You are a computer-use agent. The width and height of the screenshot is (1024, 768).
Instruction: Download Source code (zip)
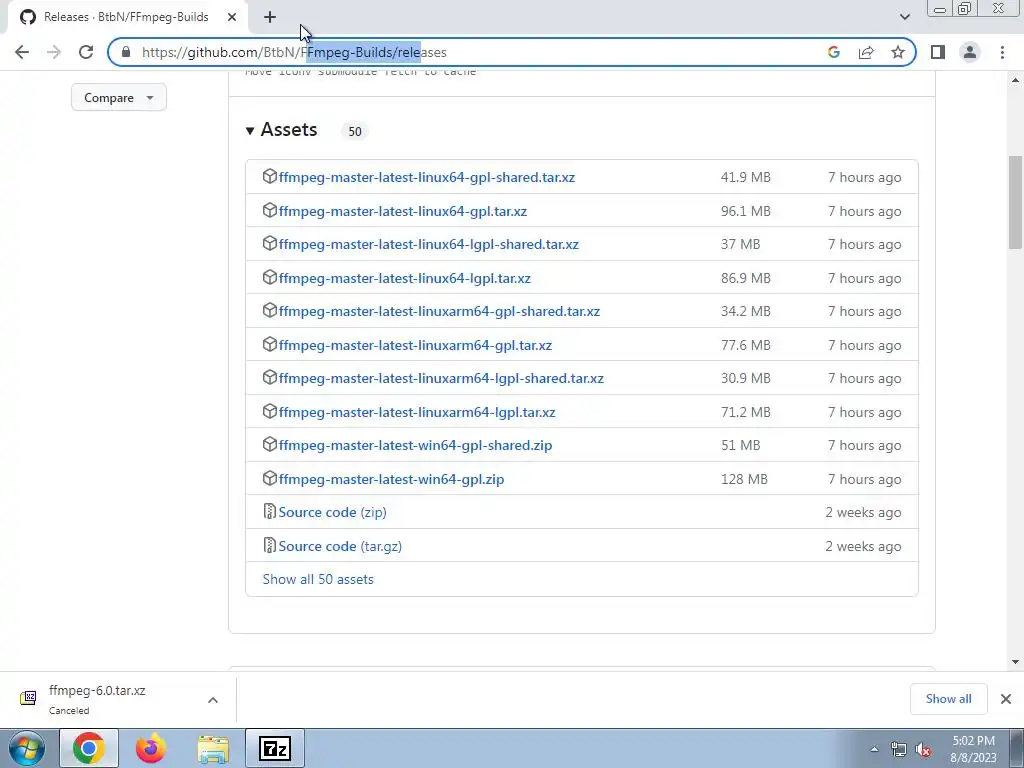pyautogui.click(x=332, y=513)
